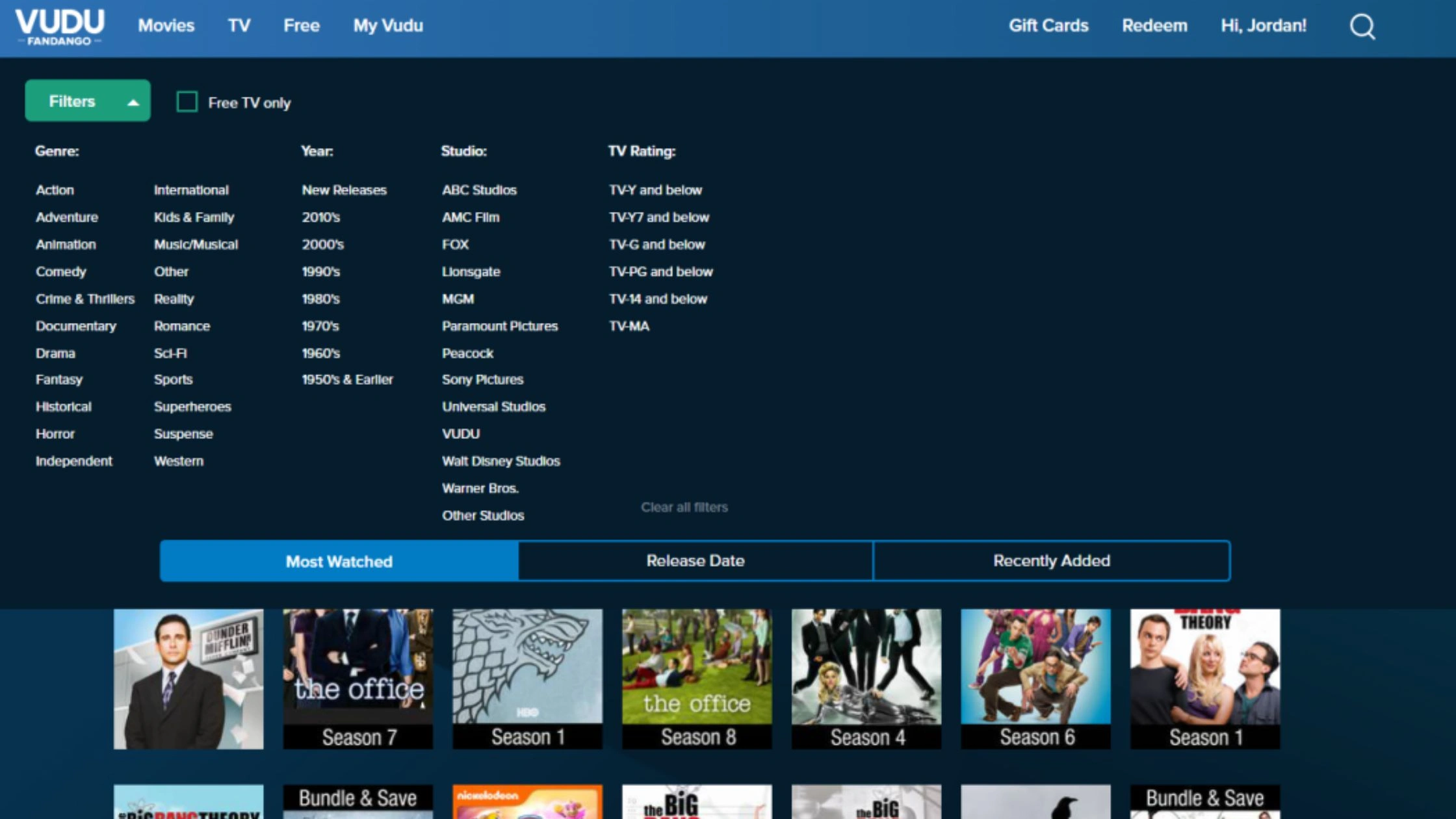Select the "Most Watched" sort tab
The width and height of the screenshot is (1456, 819).
click(339, 561)
